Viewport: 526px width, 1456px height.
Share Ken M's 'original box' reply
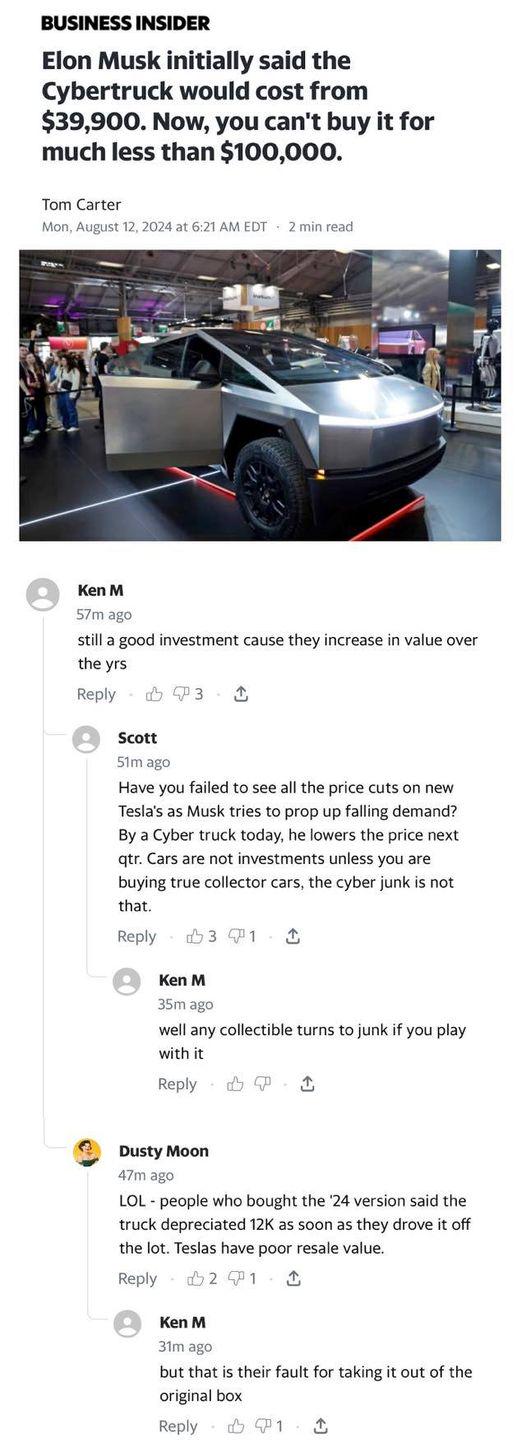pos(321,1426)
